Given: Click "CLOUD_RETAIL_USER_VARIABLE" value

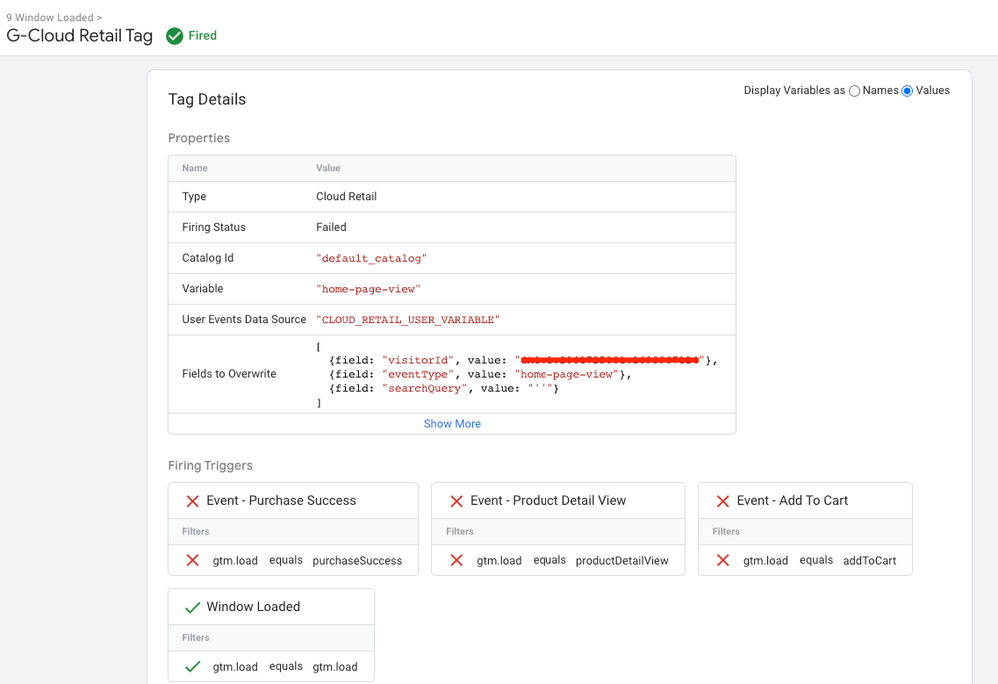Looking at the screenshot, I should [x=407, y=319].
